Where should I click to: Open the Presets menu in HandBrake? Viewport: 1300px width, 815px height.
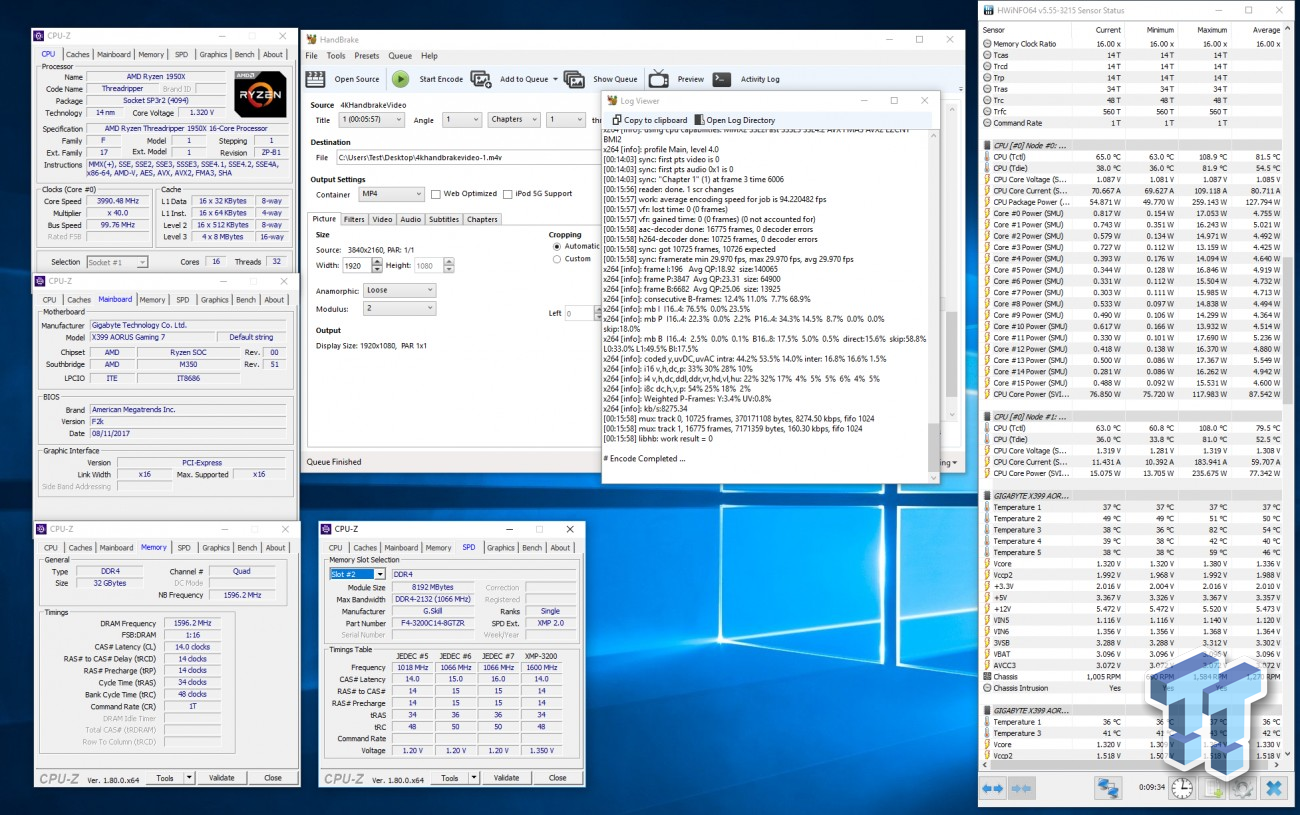(367, 56)
